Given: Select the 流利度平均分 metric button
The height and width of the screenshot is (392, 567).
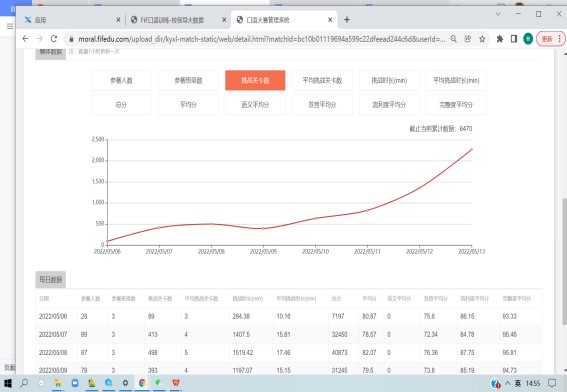Looking at the screenshot, I should click(389, 105).
